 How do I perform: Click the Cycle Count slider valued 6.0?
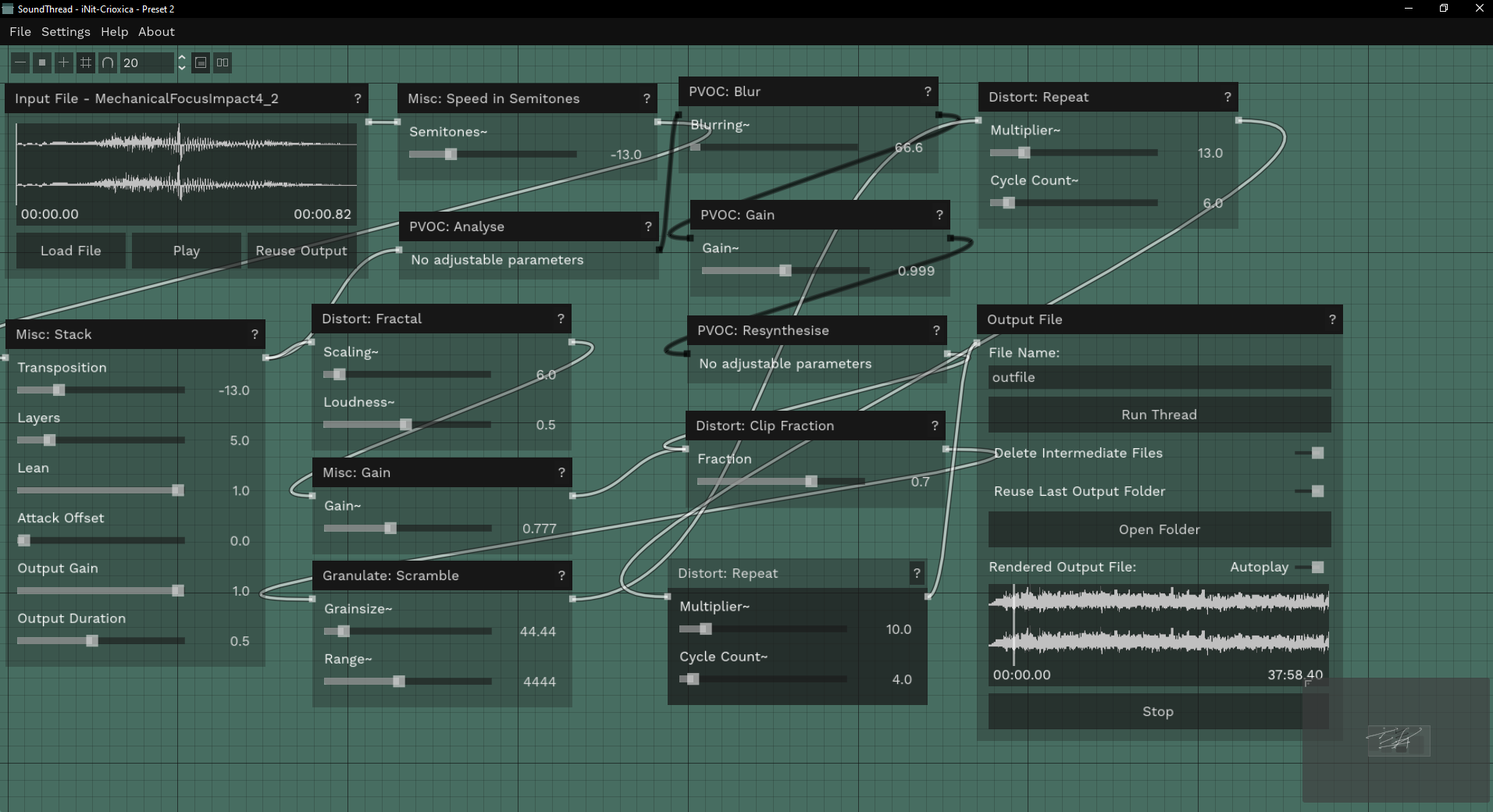(1074, 203)
